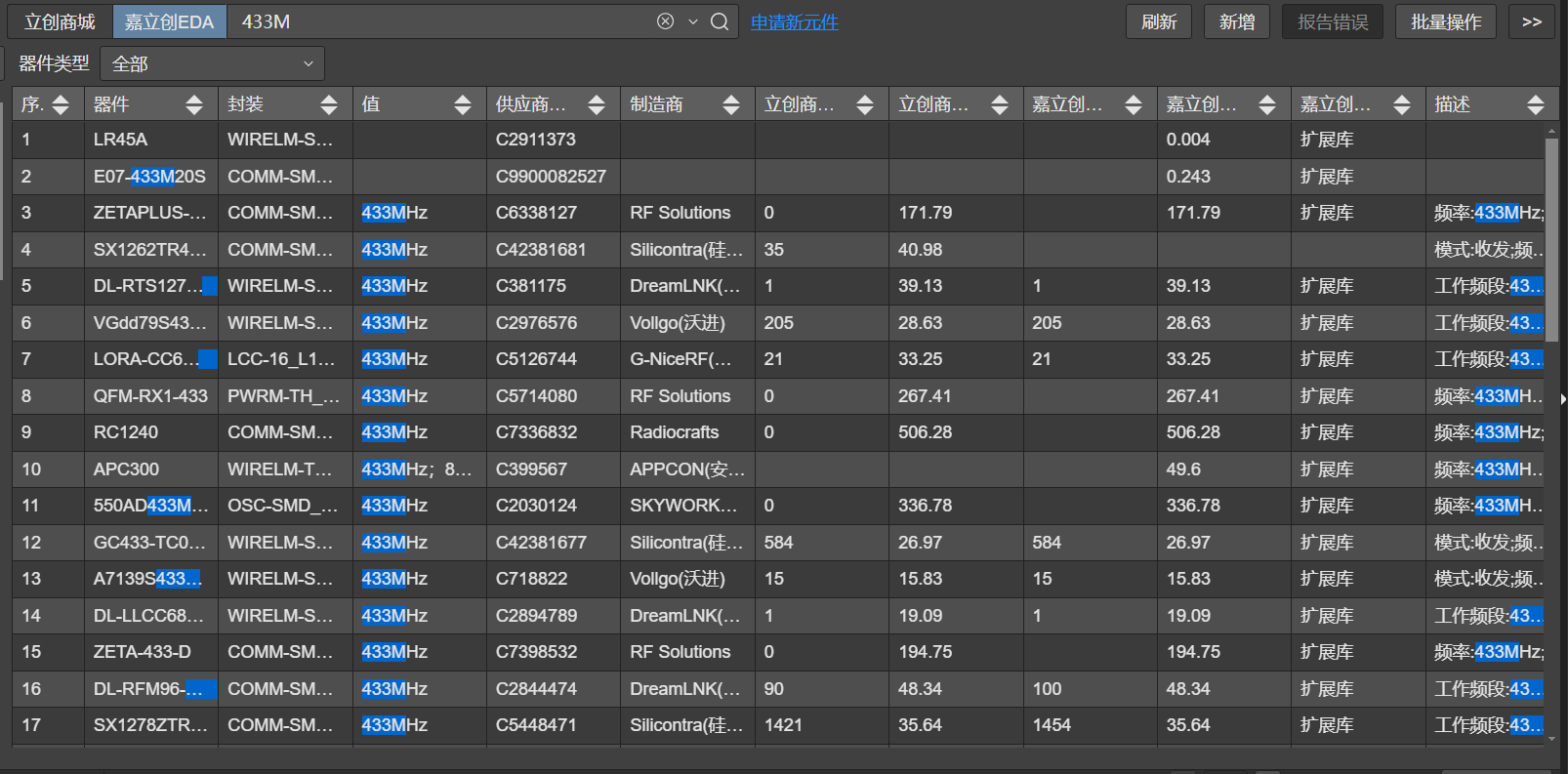Sort by 封装 column arrows
This screenshot has height=774, width=1568.
click(329, 104)
